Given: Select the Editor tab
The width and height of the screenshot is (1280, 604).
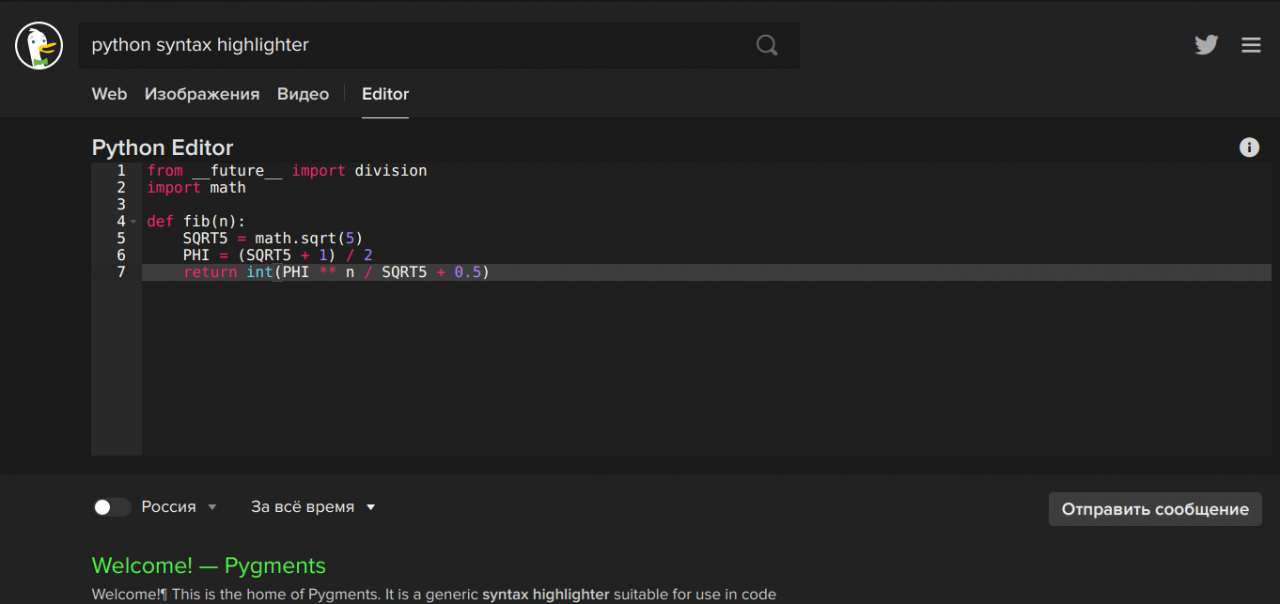Looking at the screenshot, I should coord(385,94).
